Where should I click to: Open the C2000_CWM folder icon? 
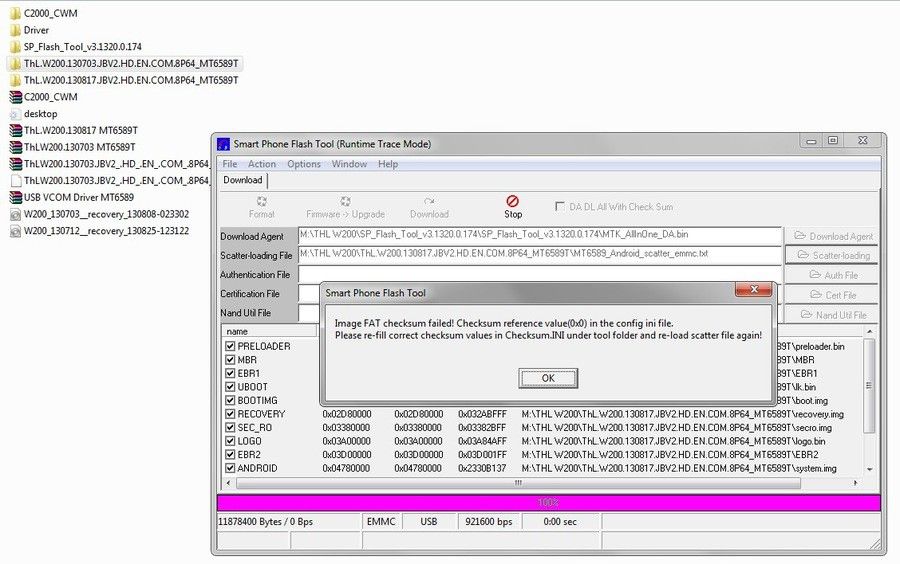pyautogui.click(x=15, y=13)
